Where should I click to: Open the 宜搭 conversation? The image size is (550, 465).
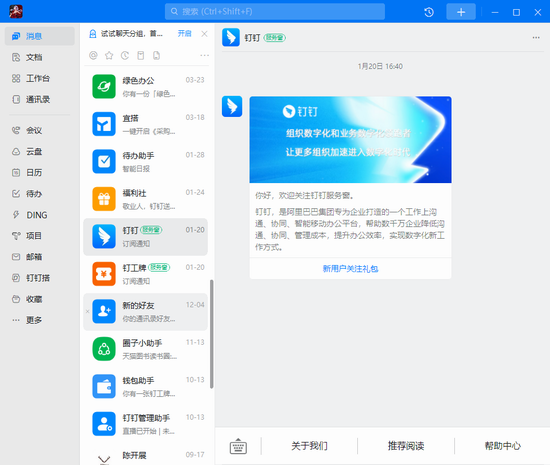[146, 124]
